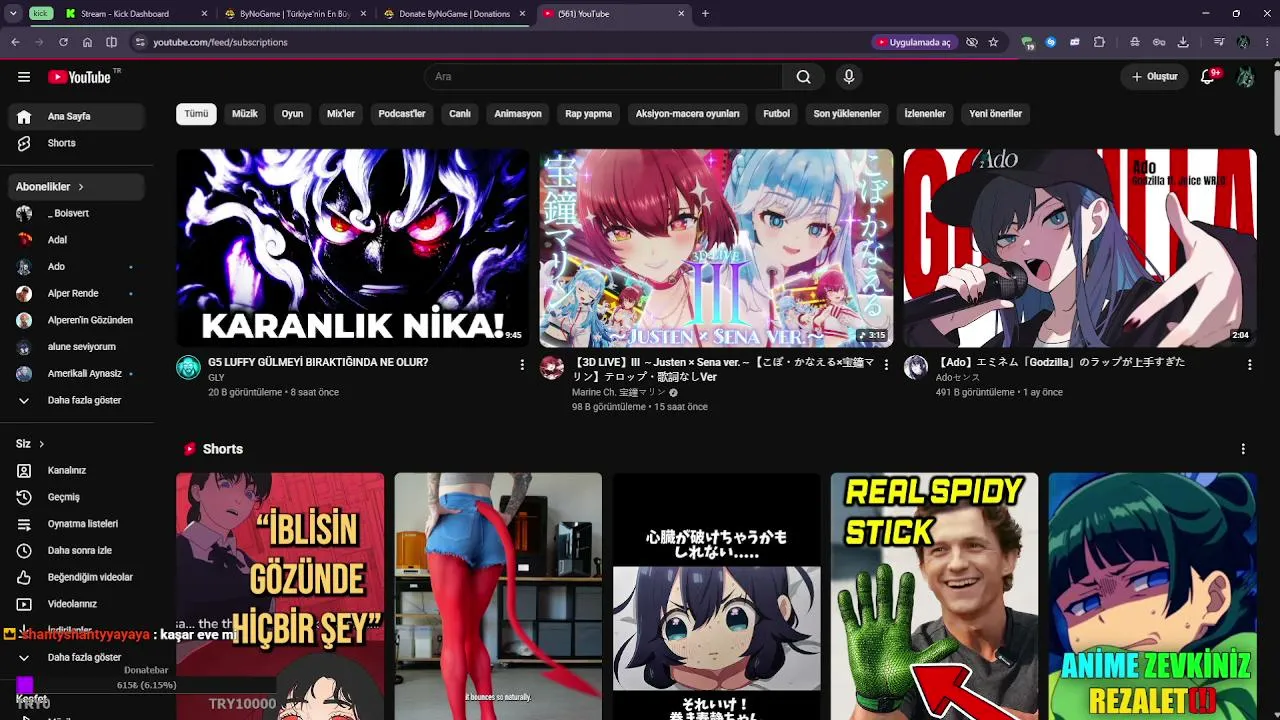
Task: Open the browser profile avatar
Action: click(x=1243, y=42)
